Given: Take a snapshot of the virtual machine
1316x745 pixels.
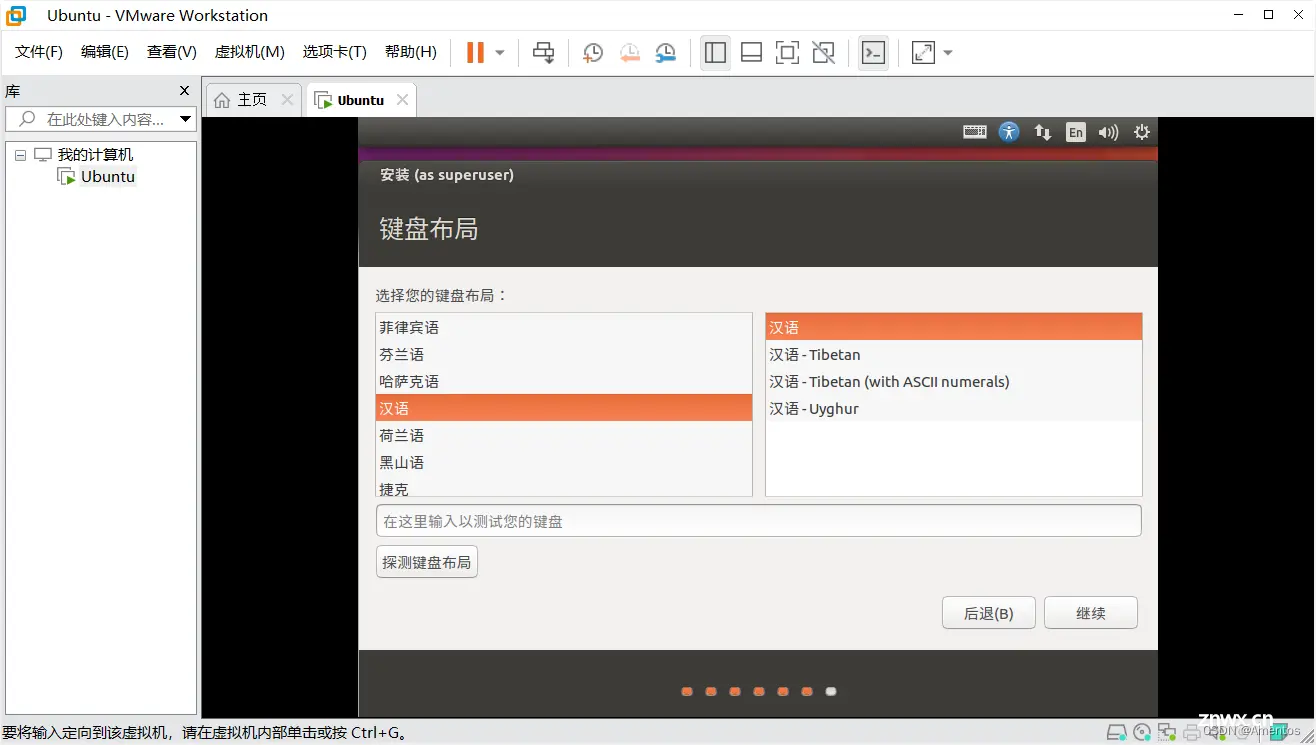Looking at the screenshot, I should 593,53.
